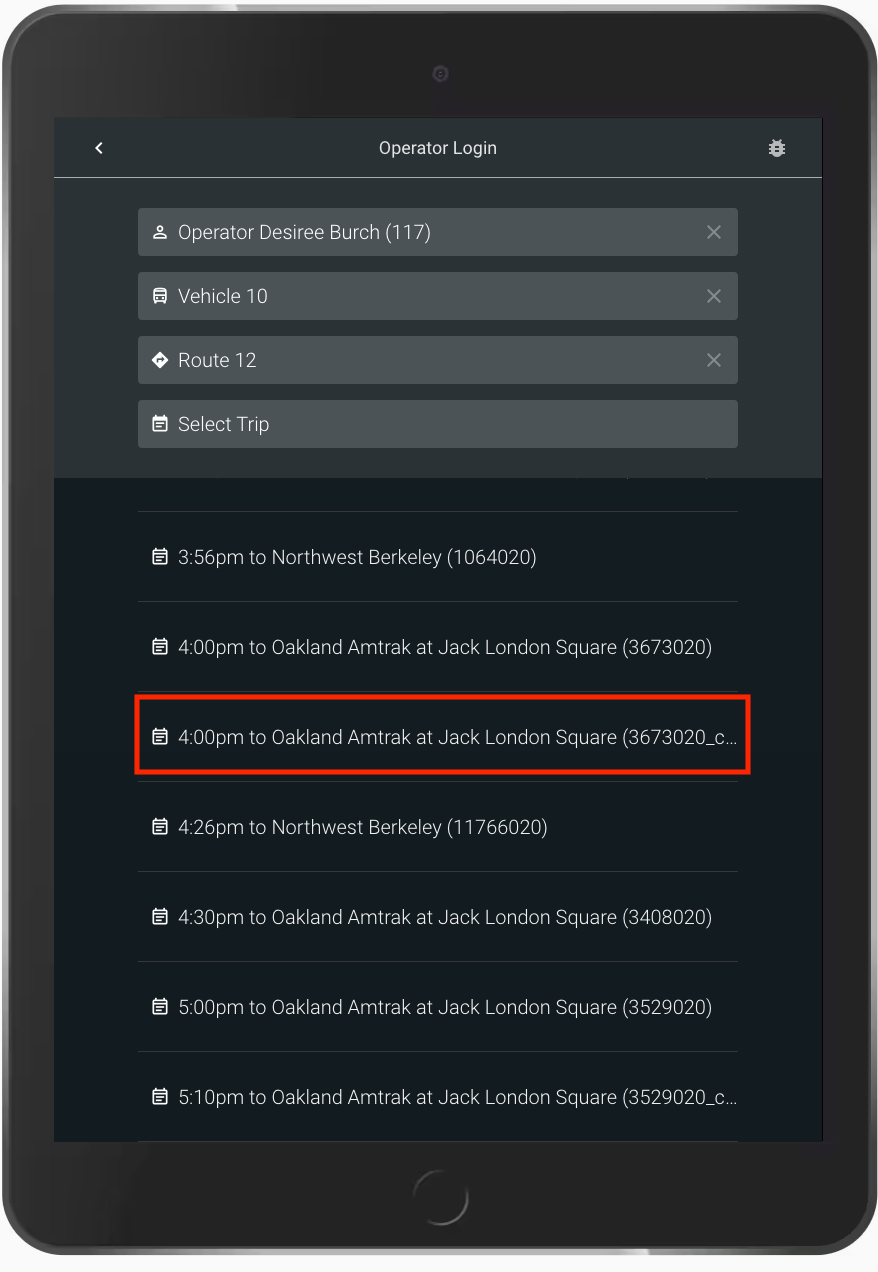Select 4:26pm trip to Northwest Berkeley

[362, 827]
